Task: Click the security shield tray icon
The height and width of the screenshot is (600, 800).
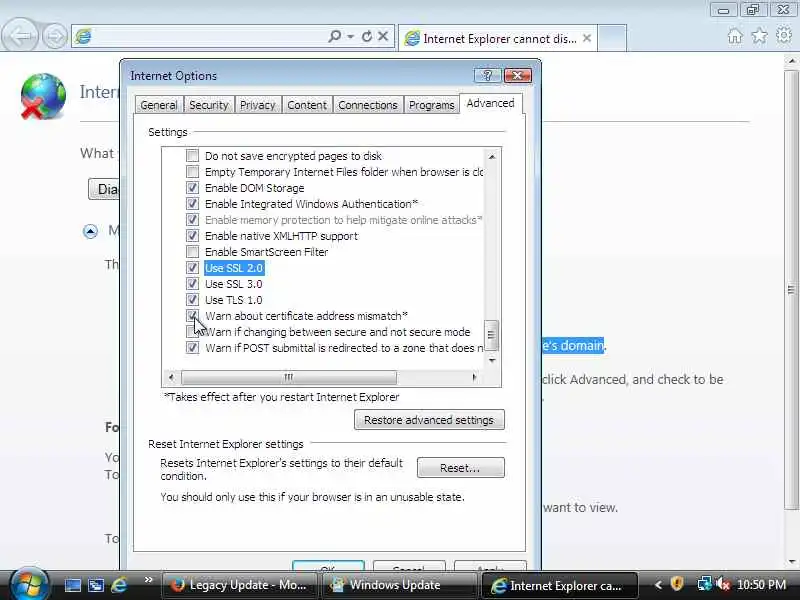Action: 677,584
